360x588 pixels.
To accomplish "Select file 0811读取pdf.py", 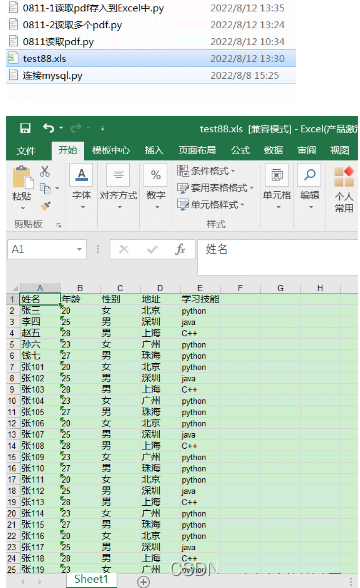I will (x=151, y=42).
